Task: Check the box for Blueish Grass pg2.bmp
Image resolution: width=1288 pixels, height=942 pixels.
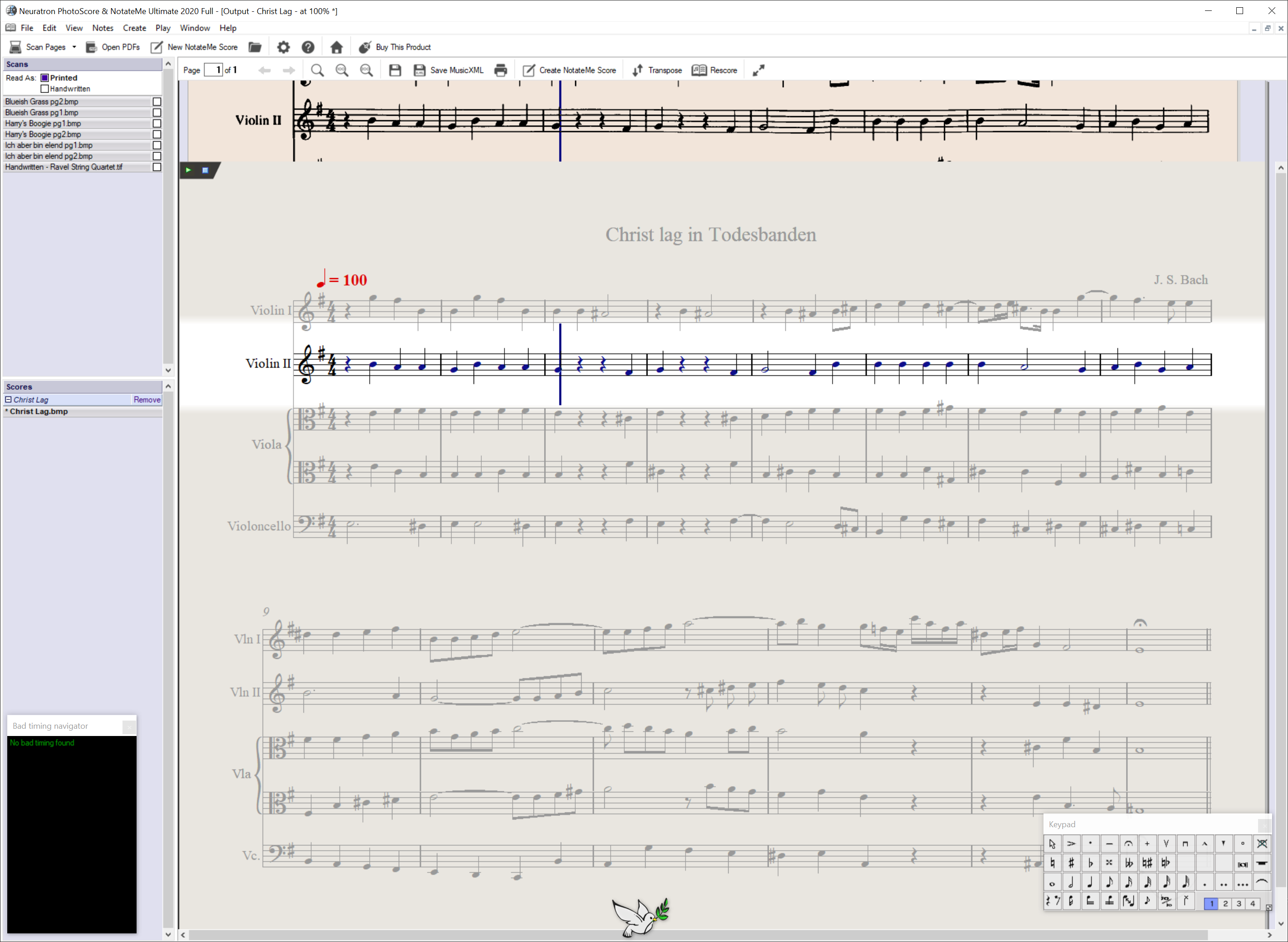Action: 157,102
